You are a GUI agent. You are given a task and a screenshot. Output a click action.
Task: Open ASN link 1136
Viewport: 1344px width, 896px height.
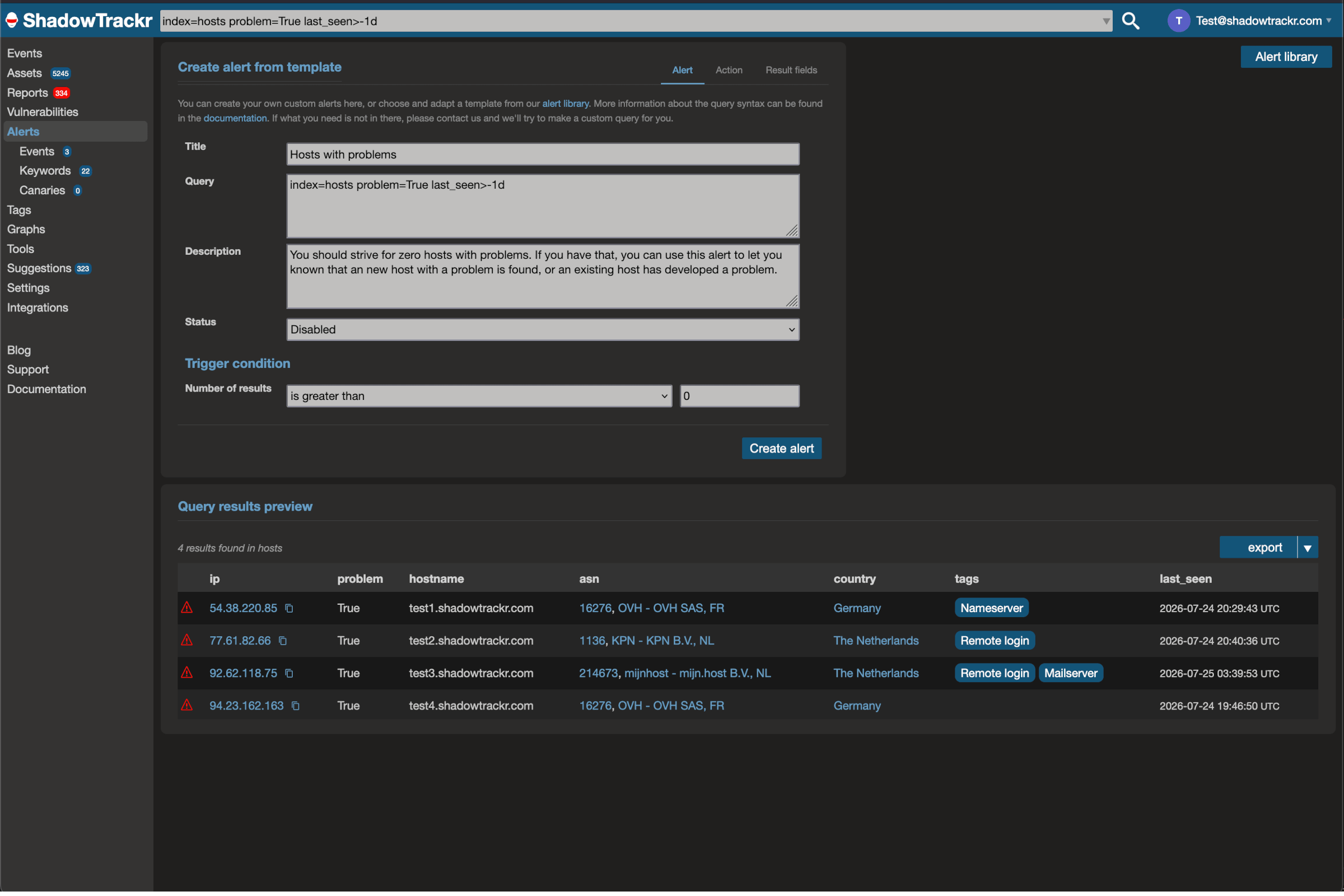[x=592, y=641]
